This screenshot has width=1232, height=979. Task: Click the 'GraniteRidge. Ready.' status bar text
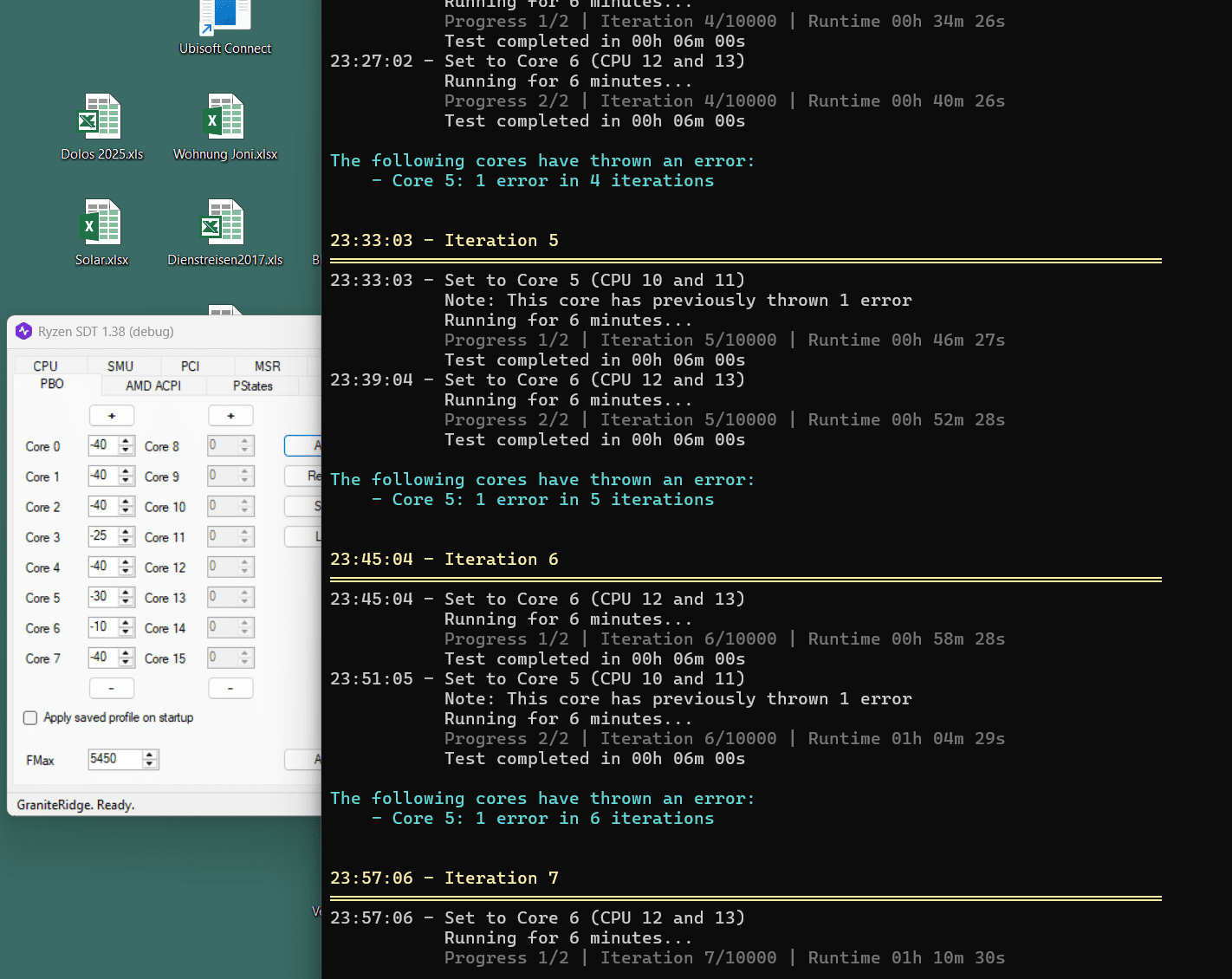coord(75,805)
